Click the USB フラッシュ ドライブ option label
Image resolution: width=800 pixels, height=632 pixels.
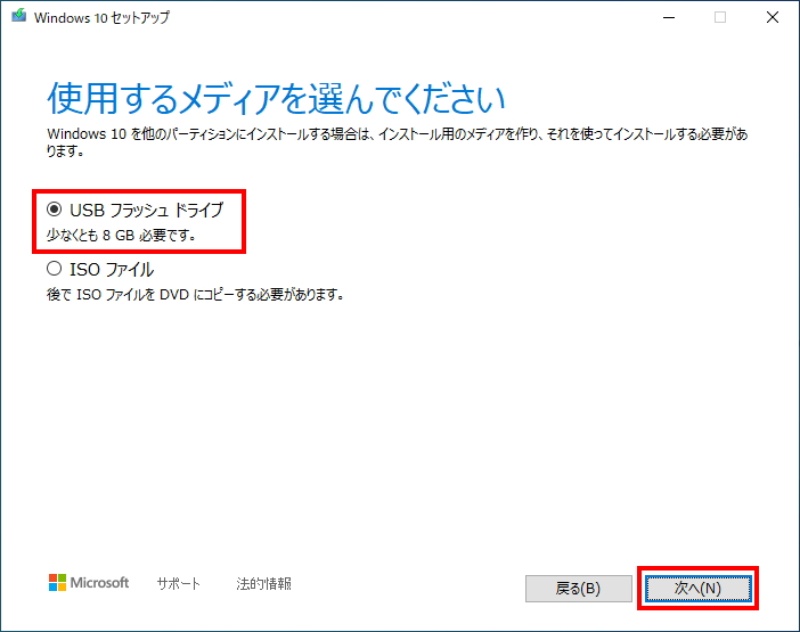coord(146,210)
